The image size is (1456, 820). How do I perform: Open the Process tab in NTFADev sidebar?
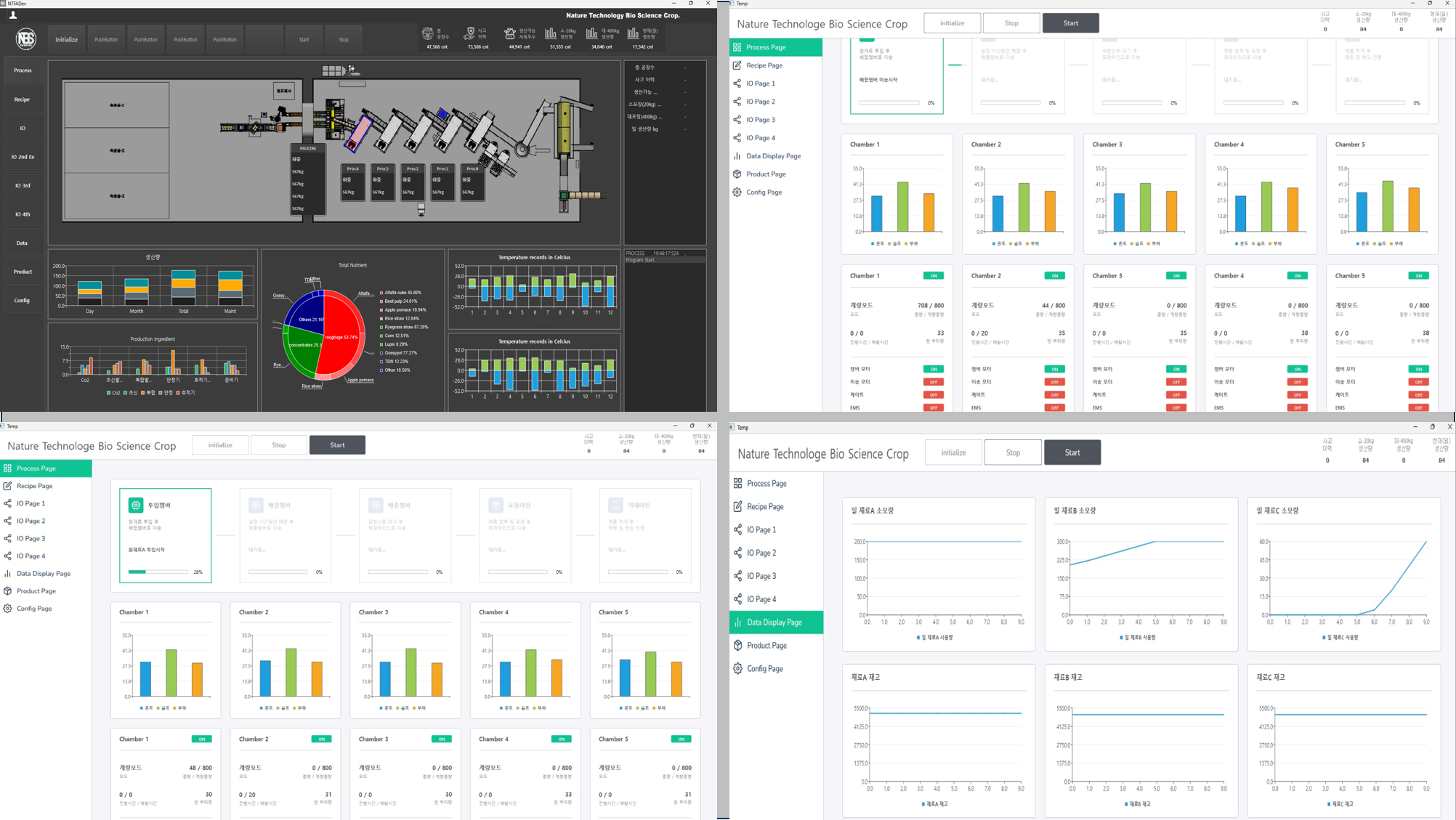tap(23, 70)
